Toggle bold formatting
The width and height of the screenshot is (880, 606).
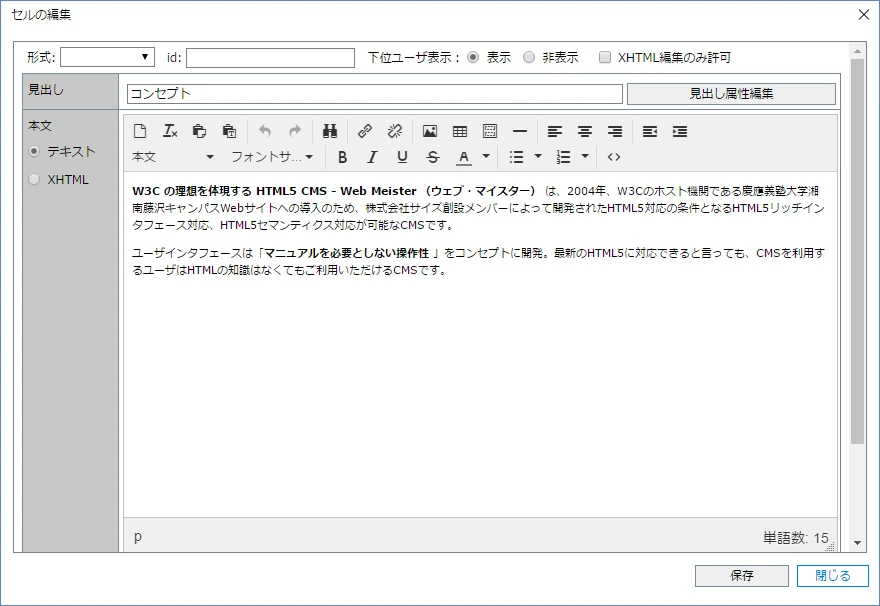click(342, 157)
